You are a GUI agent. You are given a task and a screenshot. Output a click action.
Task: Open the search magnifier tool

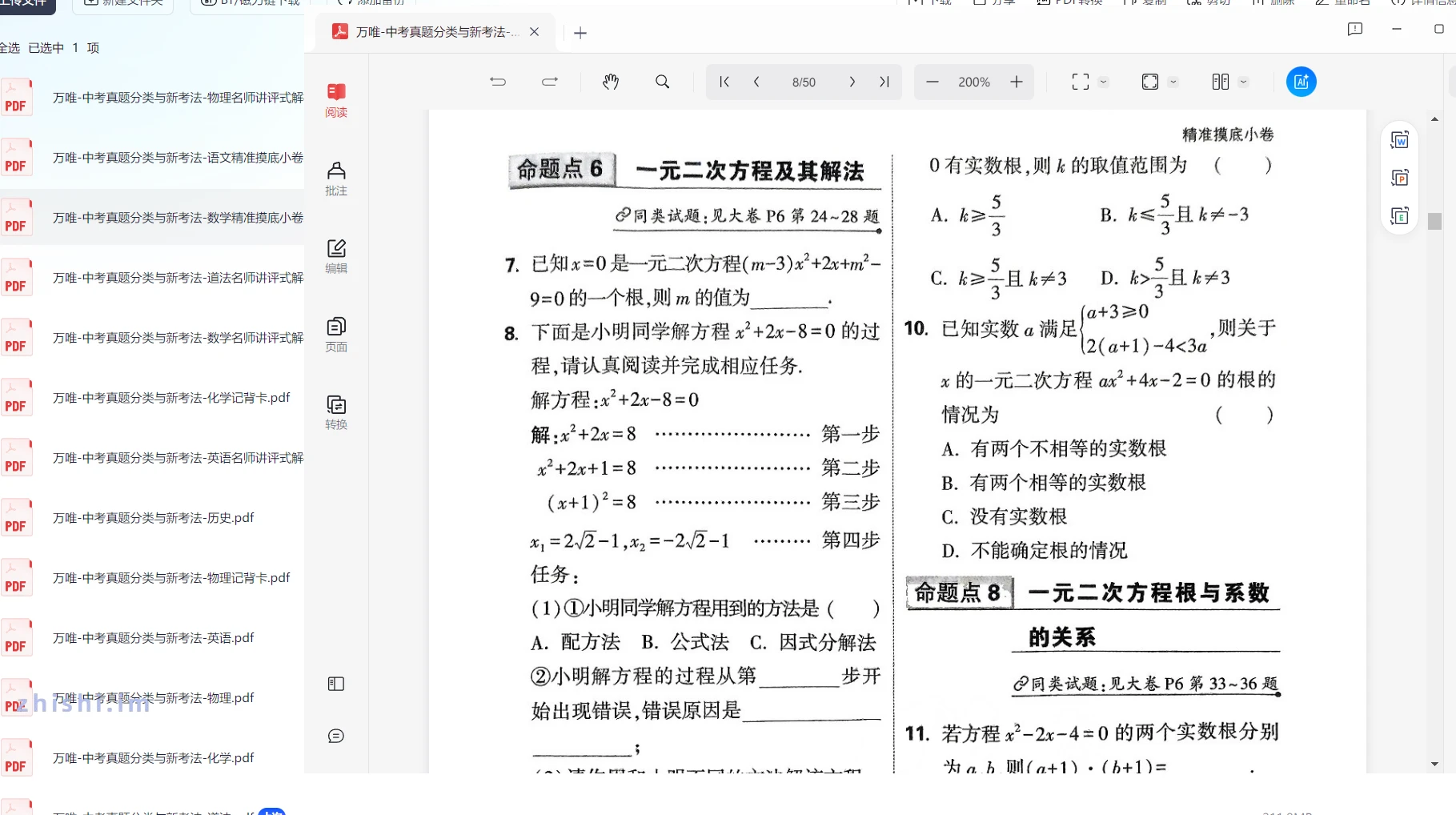point(663,82)
